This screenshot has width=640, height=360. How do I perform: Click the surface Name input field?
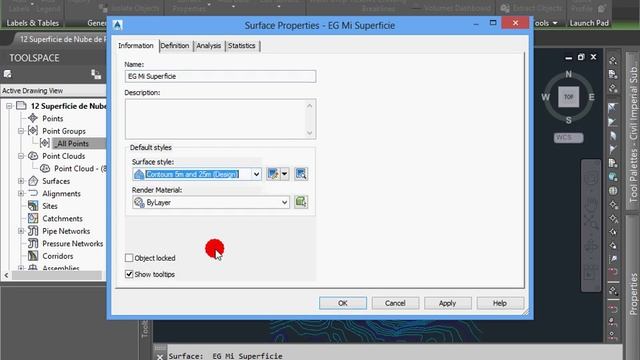click(220, 76)
